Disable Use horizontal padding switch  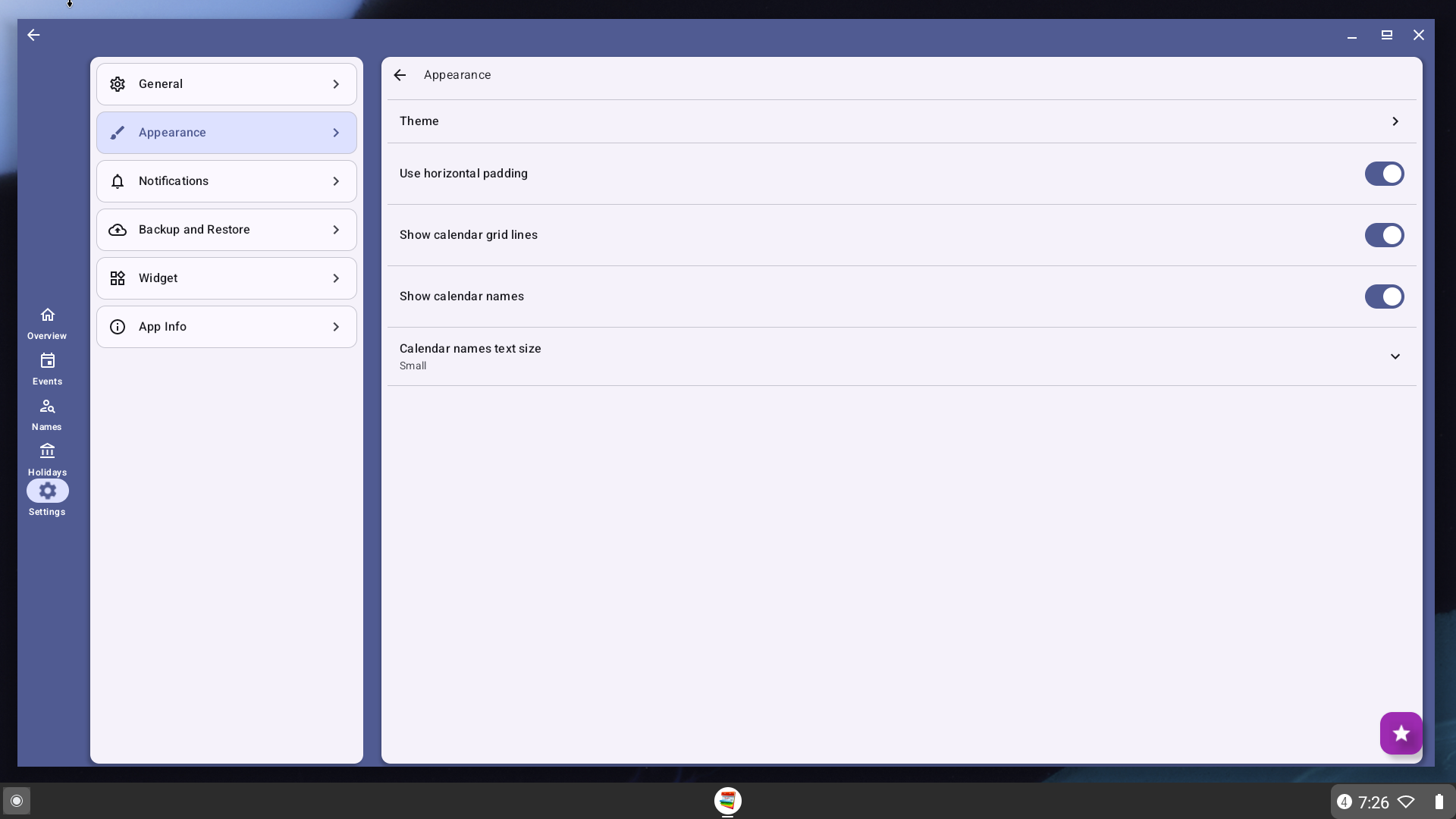pos(1384,174)
